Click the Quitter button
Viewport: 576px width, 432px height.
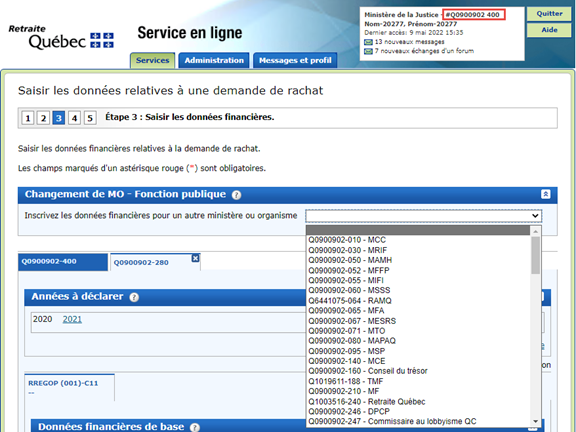point(549,14)
